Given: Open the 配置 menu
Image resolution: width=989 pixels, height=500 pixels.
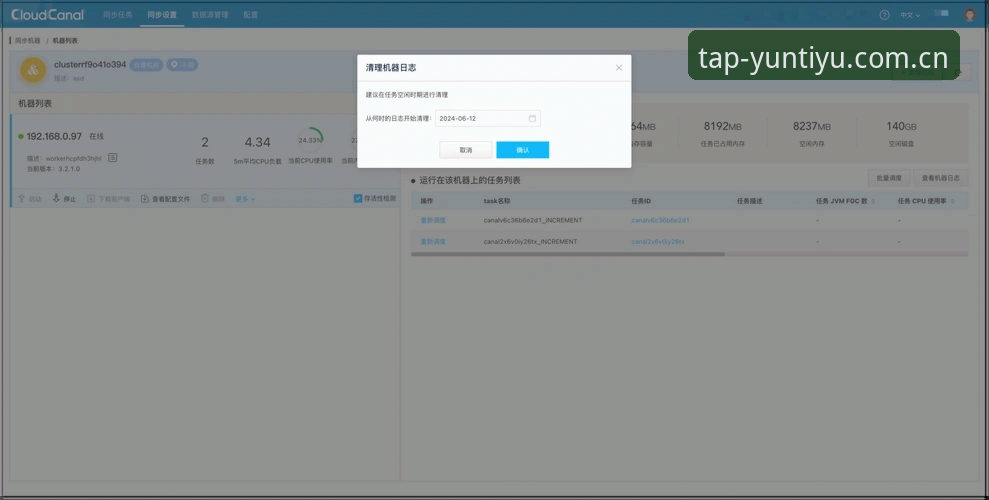Looking at the screenshot, I should point(250,15).
